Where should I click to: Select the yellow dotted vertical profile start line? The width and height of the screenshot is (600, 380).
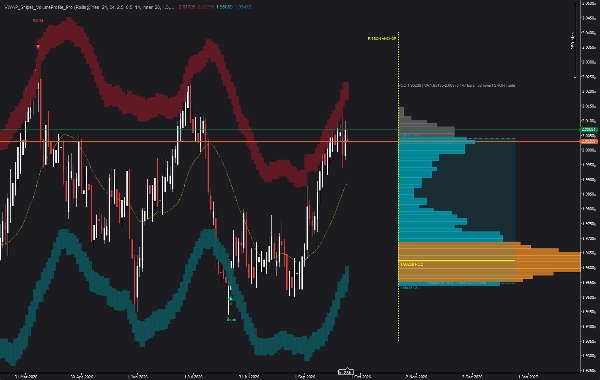click(398, 187)
